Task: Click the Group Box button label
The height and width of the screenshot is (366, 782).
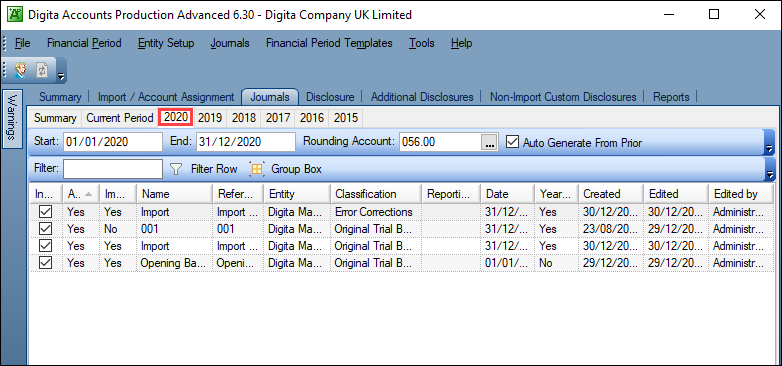Action: 296,169
